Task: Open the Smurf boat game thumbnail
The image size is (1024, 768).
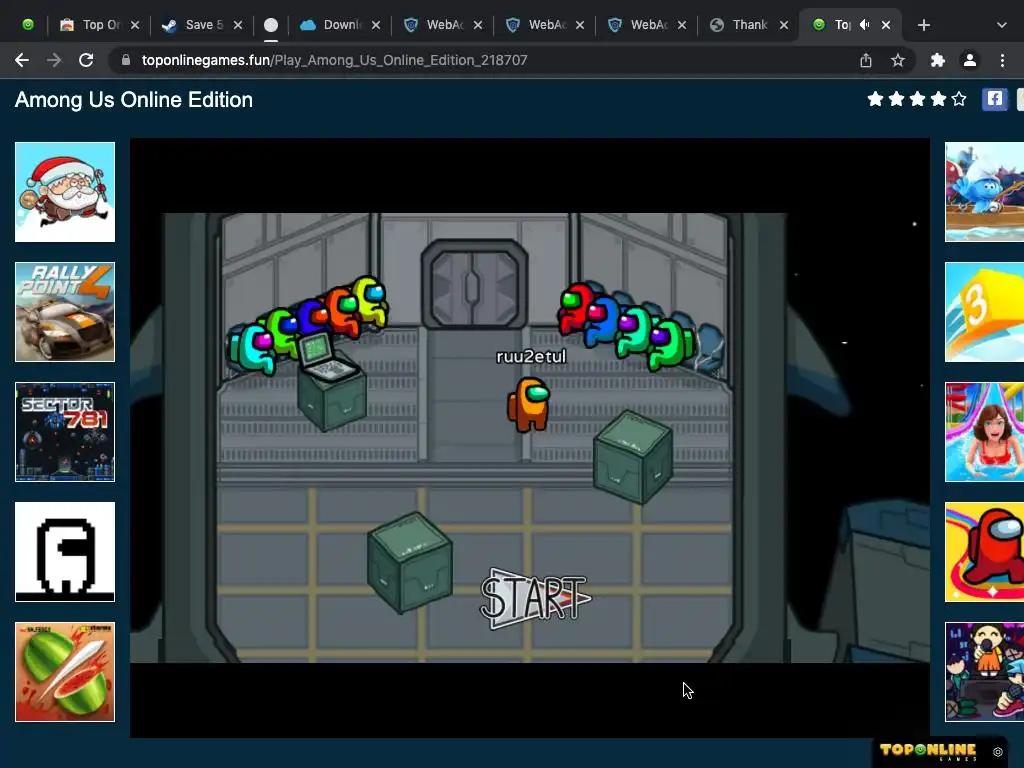Action: [984, 192]
